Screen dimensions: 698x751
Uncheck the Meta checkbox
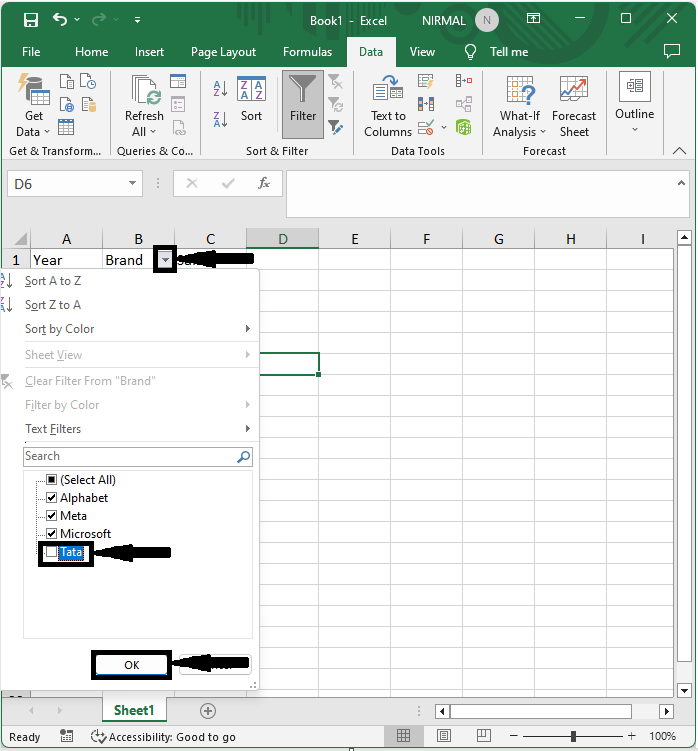pos(52,516)
